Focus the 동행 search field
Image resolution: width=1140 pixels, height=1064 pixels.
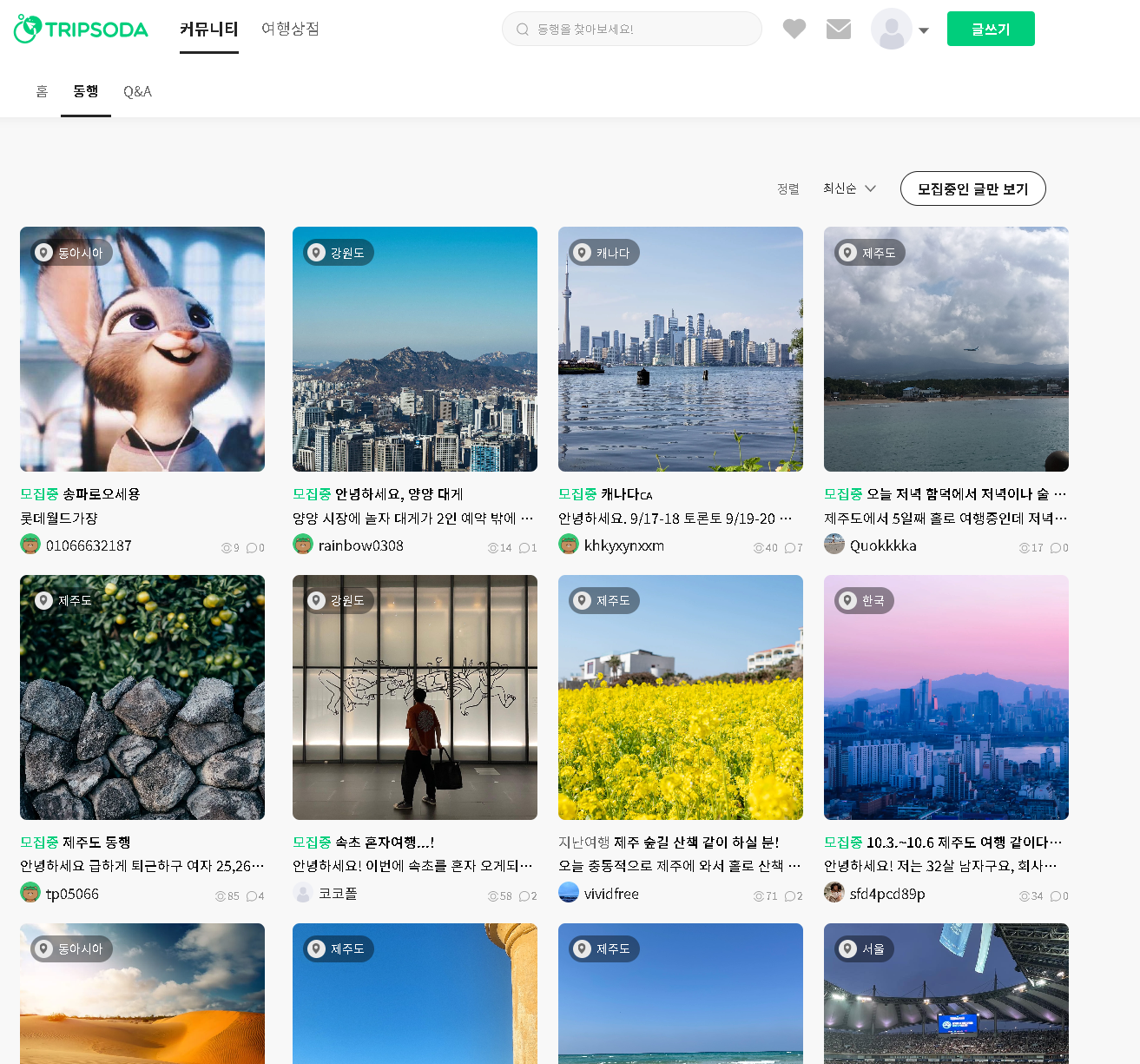click(632, 29)
